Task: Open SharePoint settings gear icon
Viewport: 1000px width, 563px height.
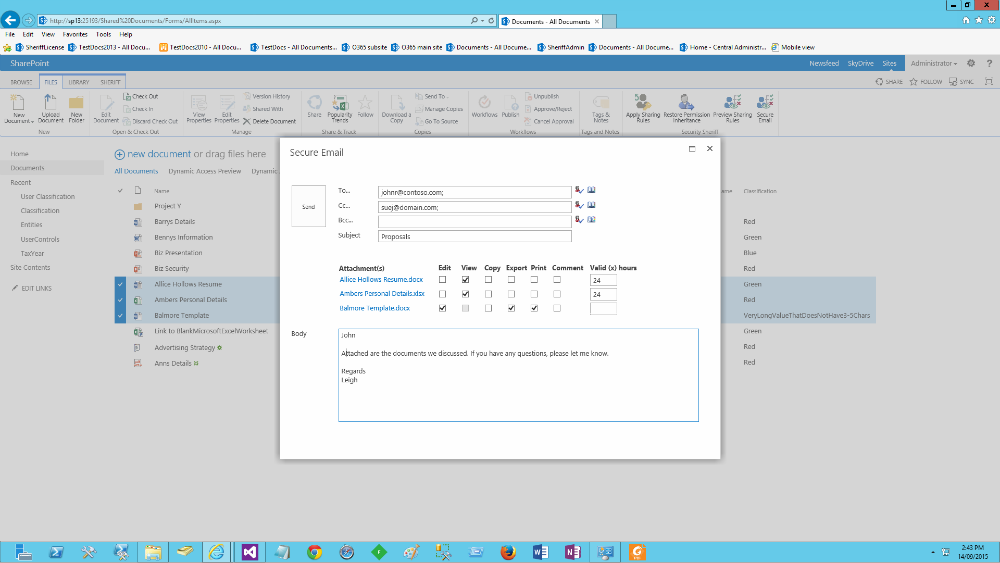Action: (x=971, y=63)
